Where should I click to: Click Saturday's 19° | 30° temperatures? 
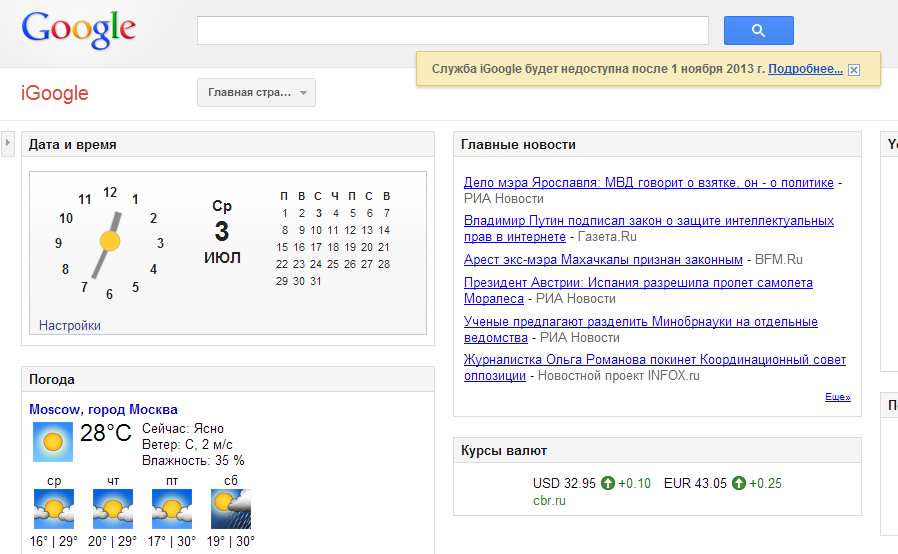pos(230,541)
